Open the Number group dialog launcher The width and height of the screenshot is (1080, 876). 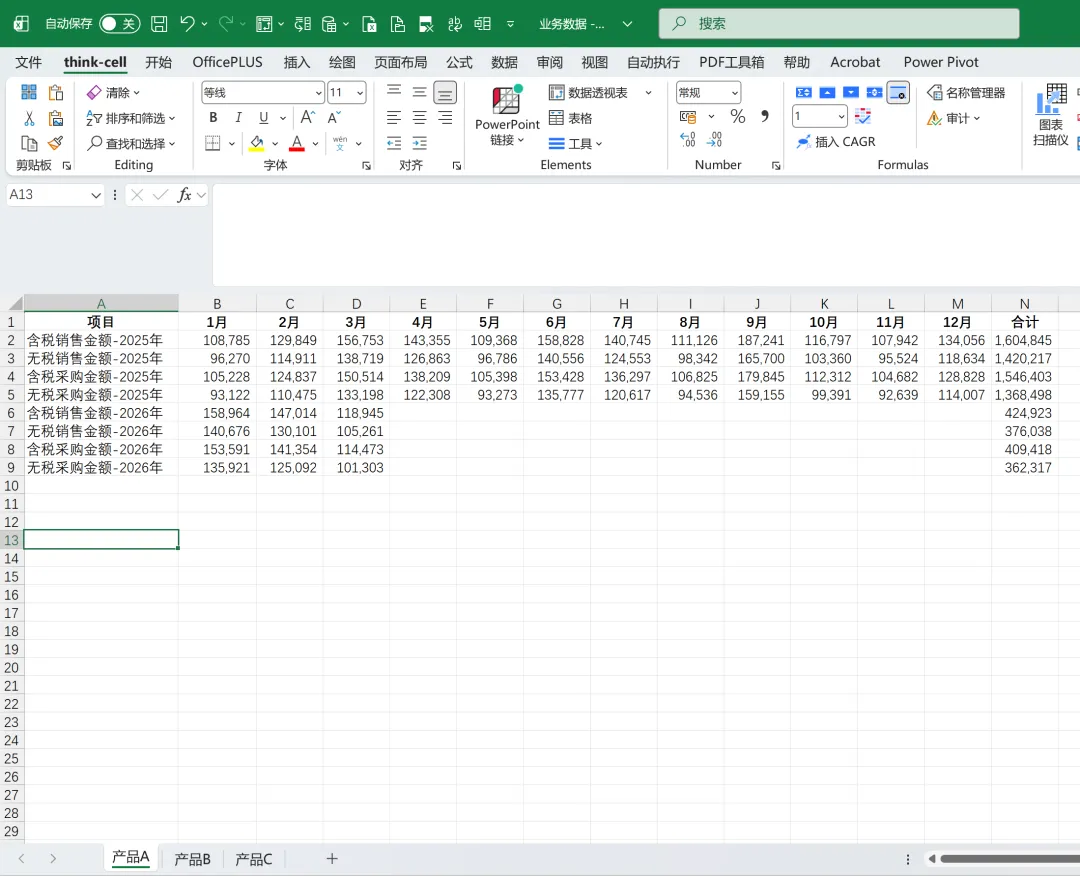click(776, 166)
